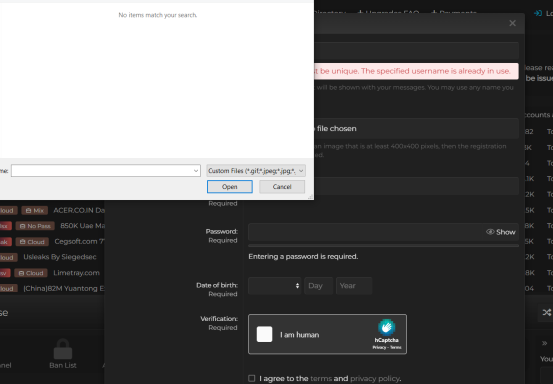This screenshot has width=553, height=384.
Task: Click the shuffle arrows icon
Action: 546,312
